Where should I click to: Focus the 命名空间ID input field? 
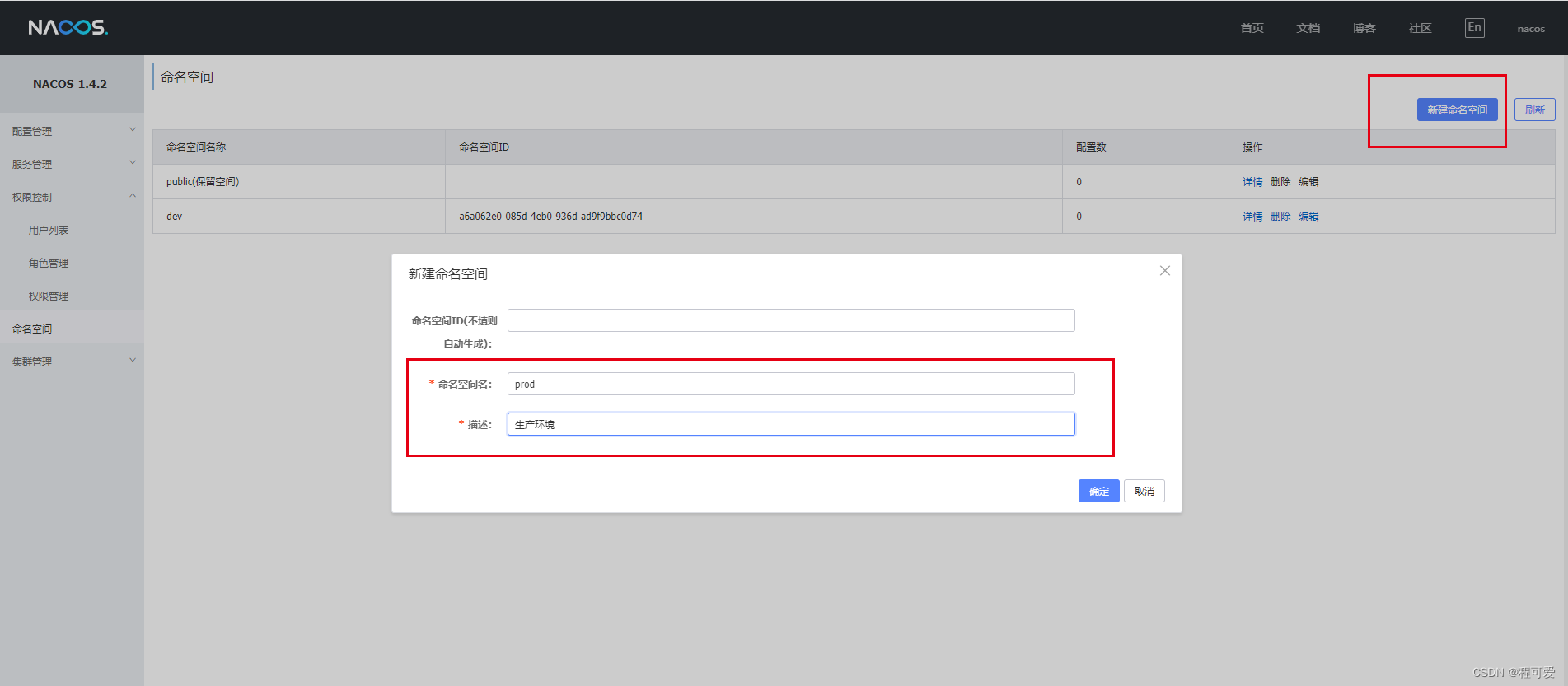tap(791, 320)
